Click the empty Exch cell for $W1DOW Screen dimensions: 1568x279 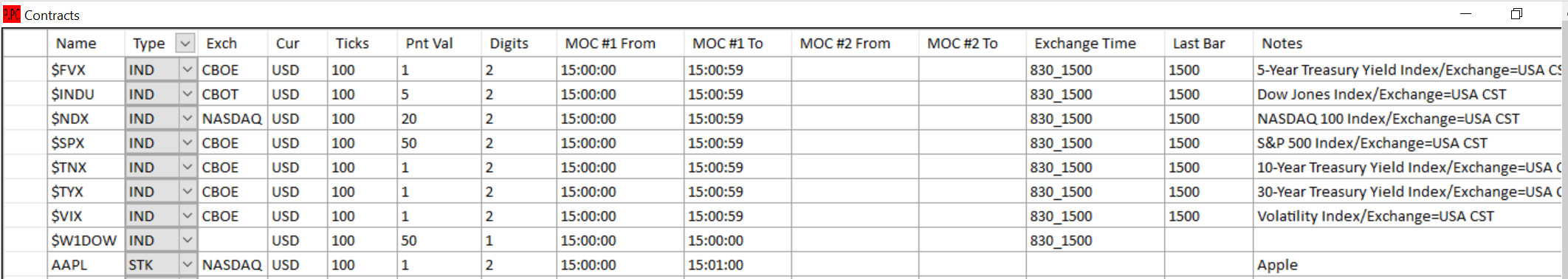pos(233,241)
